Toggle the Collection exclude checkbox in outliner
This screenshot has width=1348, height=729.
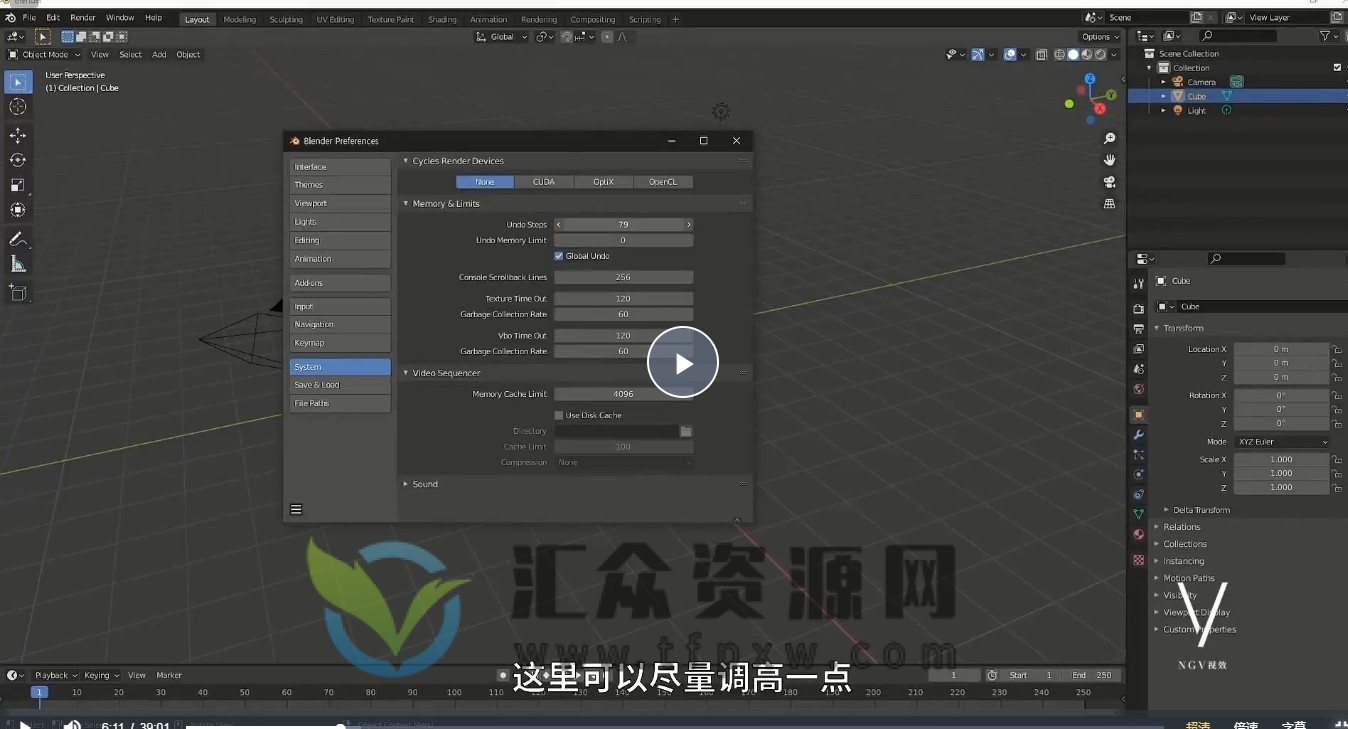(1337, 68)
